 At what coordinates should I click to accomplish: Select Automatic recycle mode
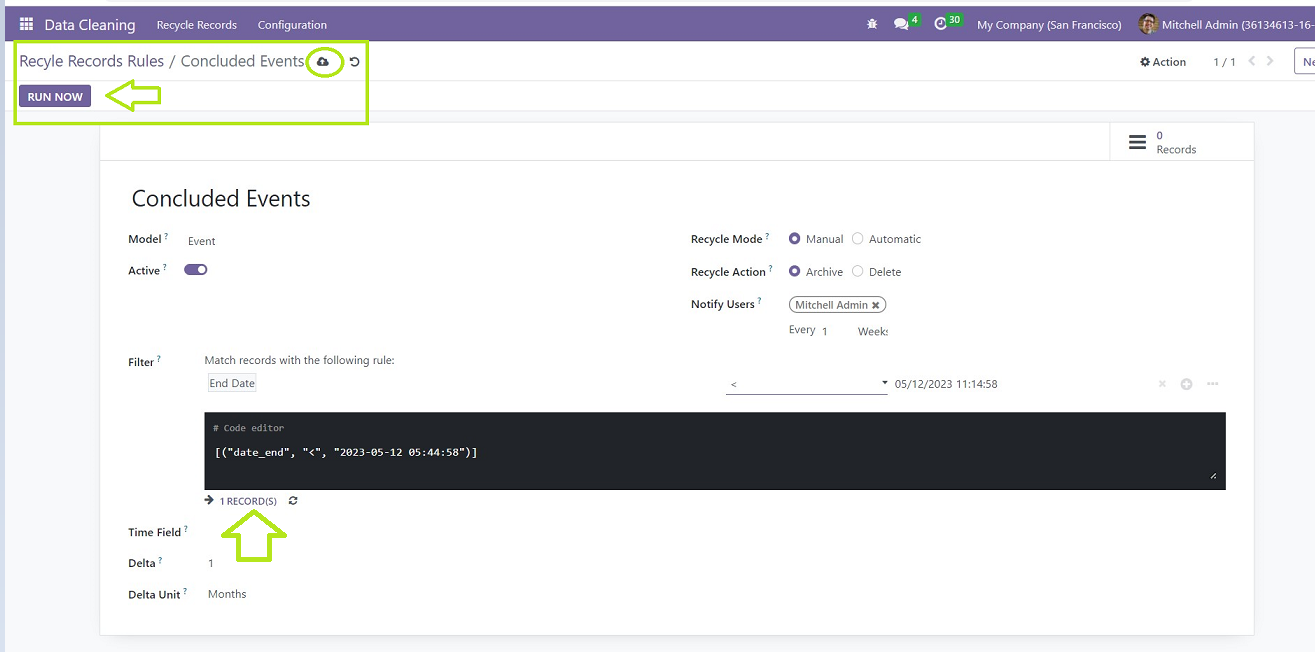857,239
